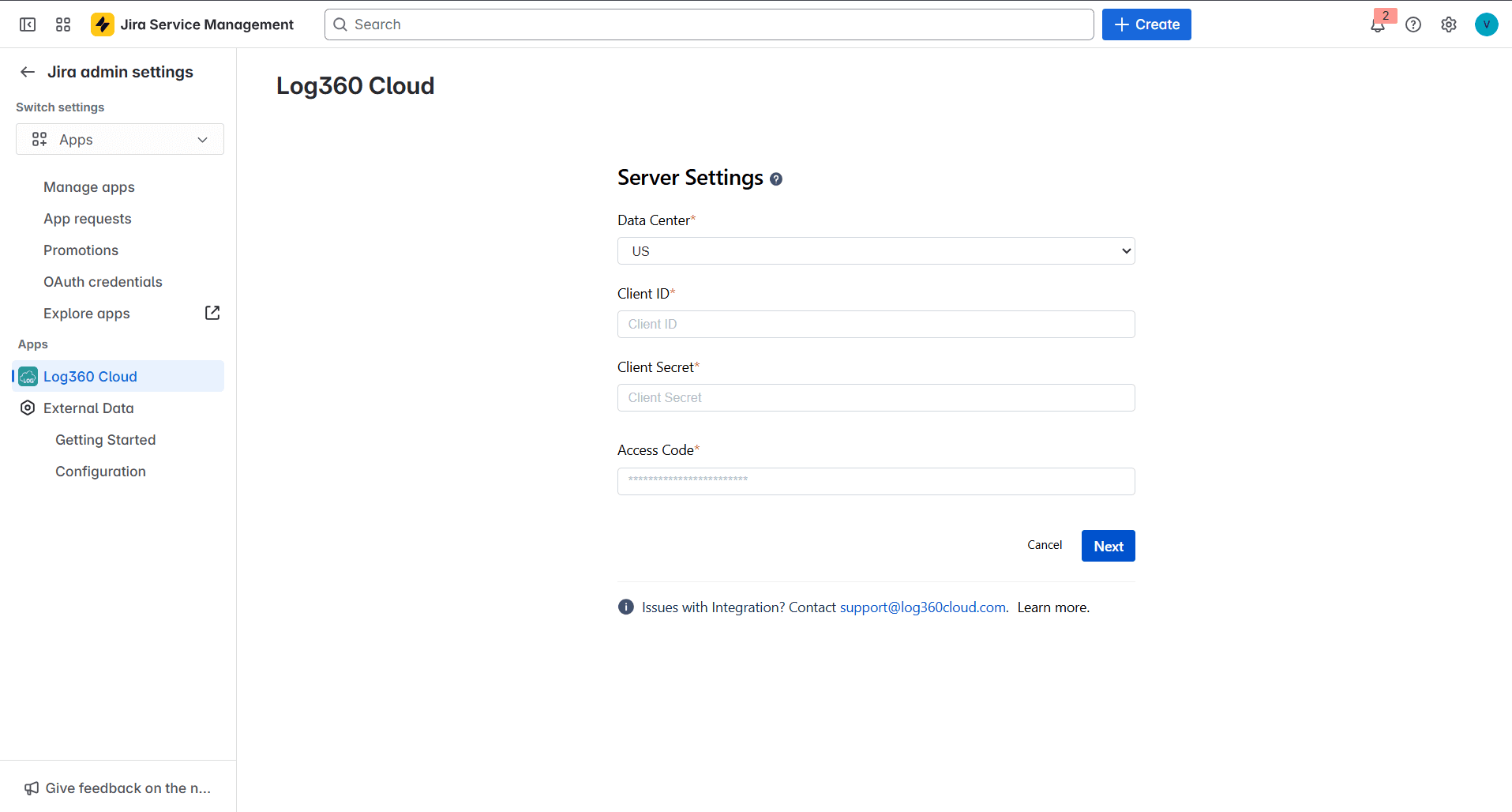Open notifications via the bell icon
Viewport: 1512px width, 812px height.
click(x=1377, y=24)
